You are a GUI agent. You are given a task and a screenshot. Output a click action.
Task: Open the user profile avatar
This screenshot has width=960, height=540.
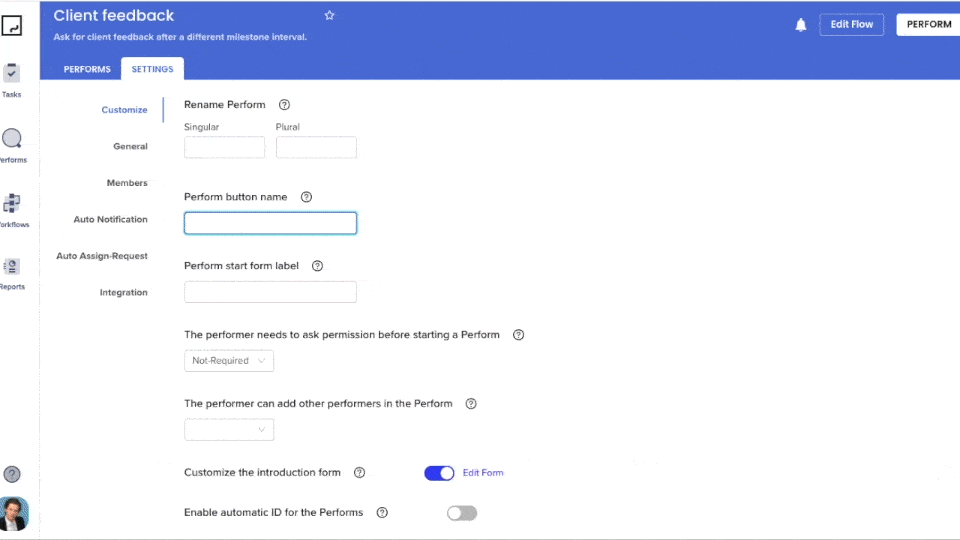[13, 513]
